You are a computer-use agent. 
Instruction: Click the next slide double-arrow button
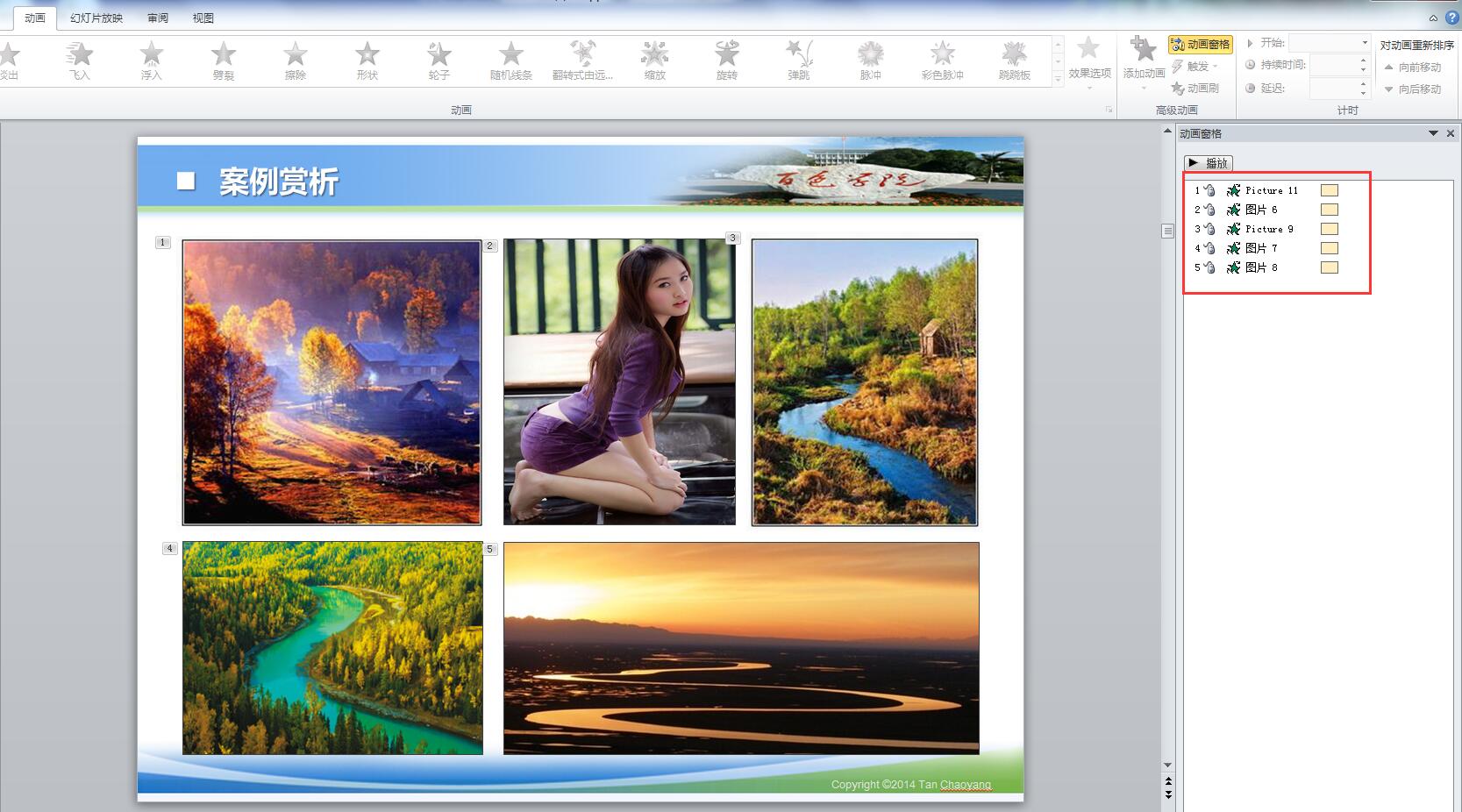point(1167,794)
